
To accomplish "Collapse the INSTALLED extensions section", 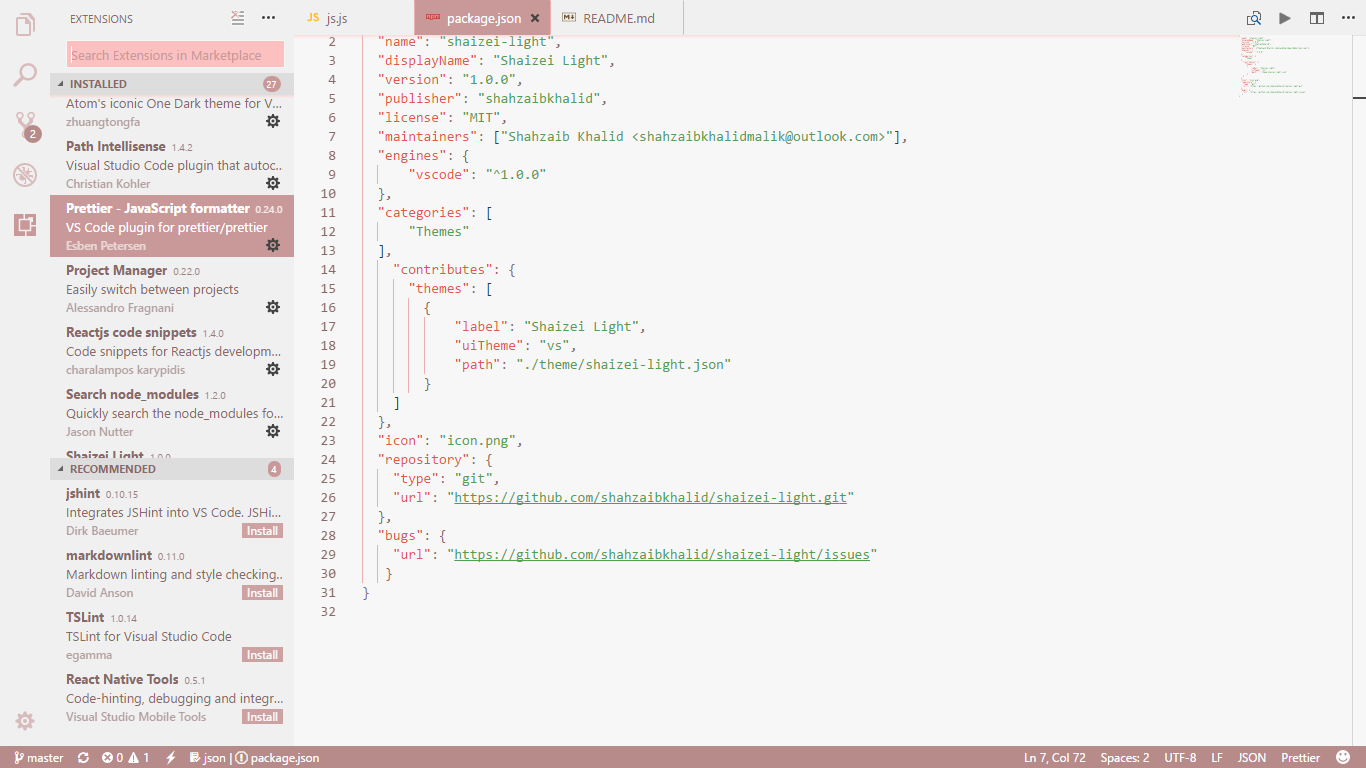I will (x=172, y=84).
